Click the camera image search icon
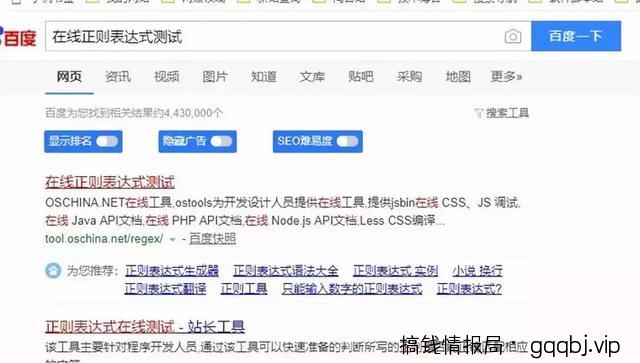The height and width of the screenshot is (363, 640). 513,36
